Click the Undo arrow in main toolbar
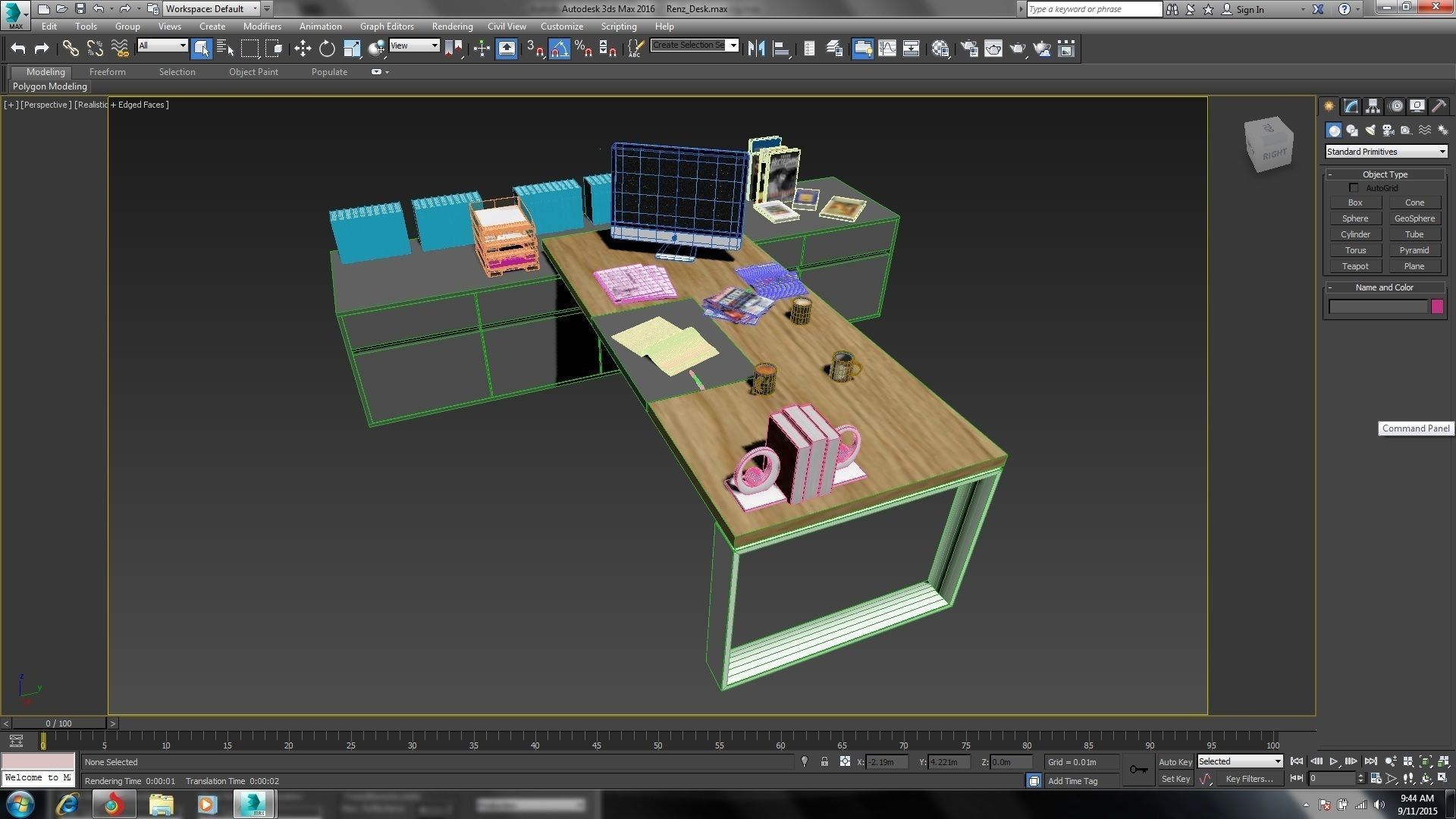 [x=18, y=49]
